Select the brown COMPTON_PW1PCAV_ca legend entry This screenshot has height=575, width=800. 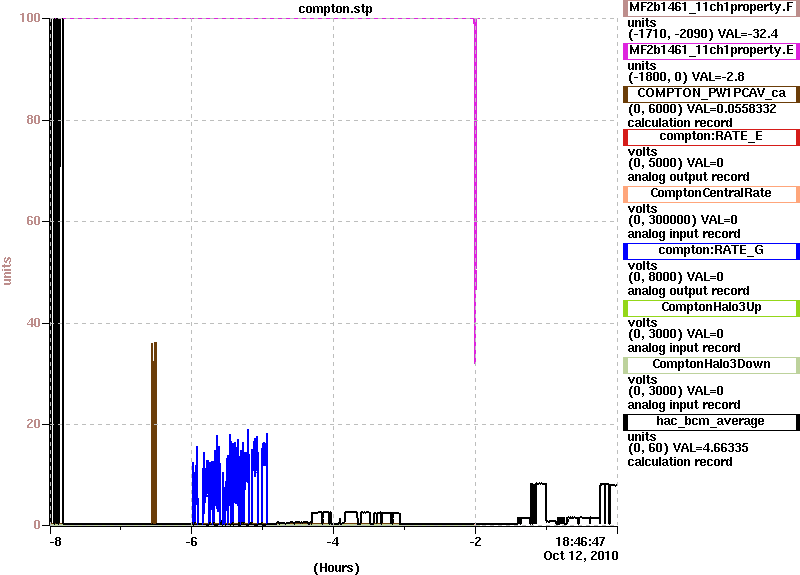tap(711, 93)
